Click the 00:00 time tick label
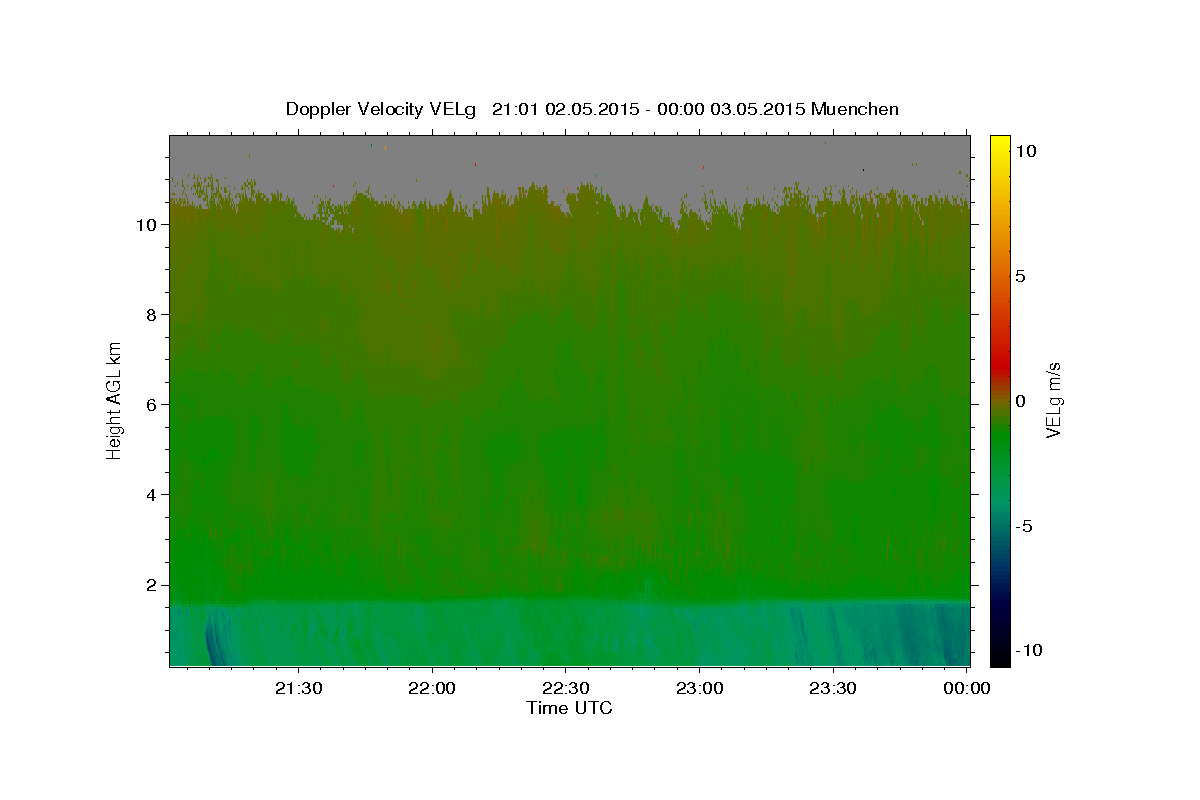 (966, 688)
